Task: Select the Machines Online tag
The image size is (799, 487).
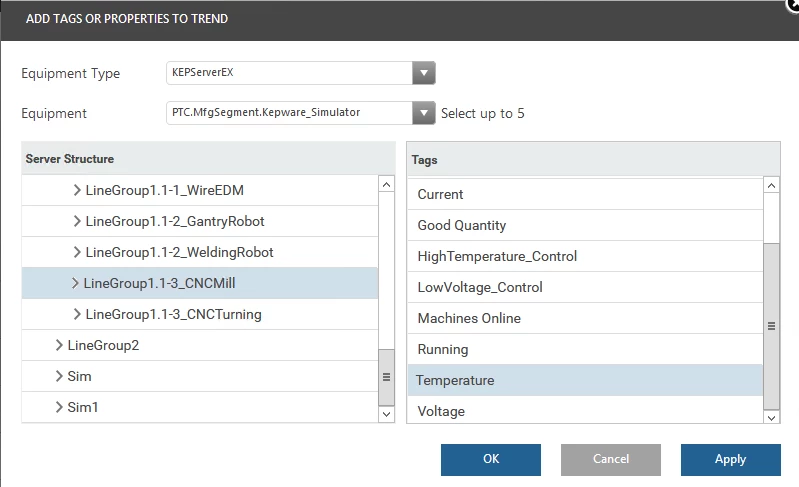Action: [585, 318]
